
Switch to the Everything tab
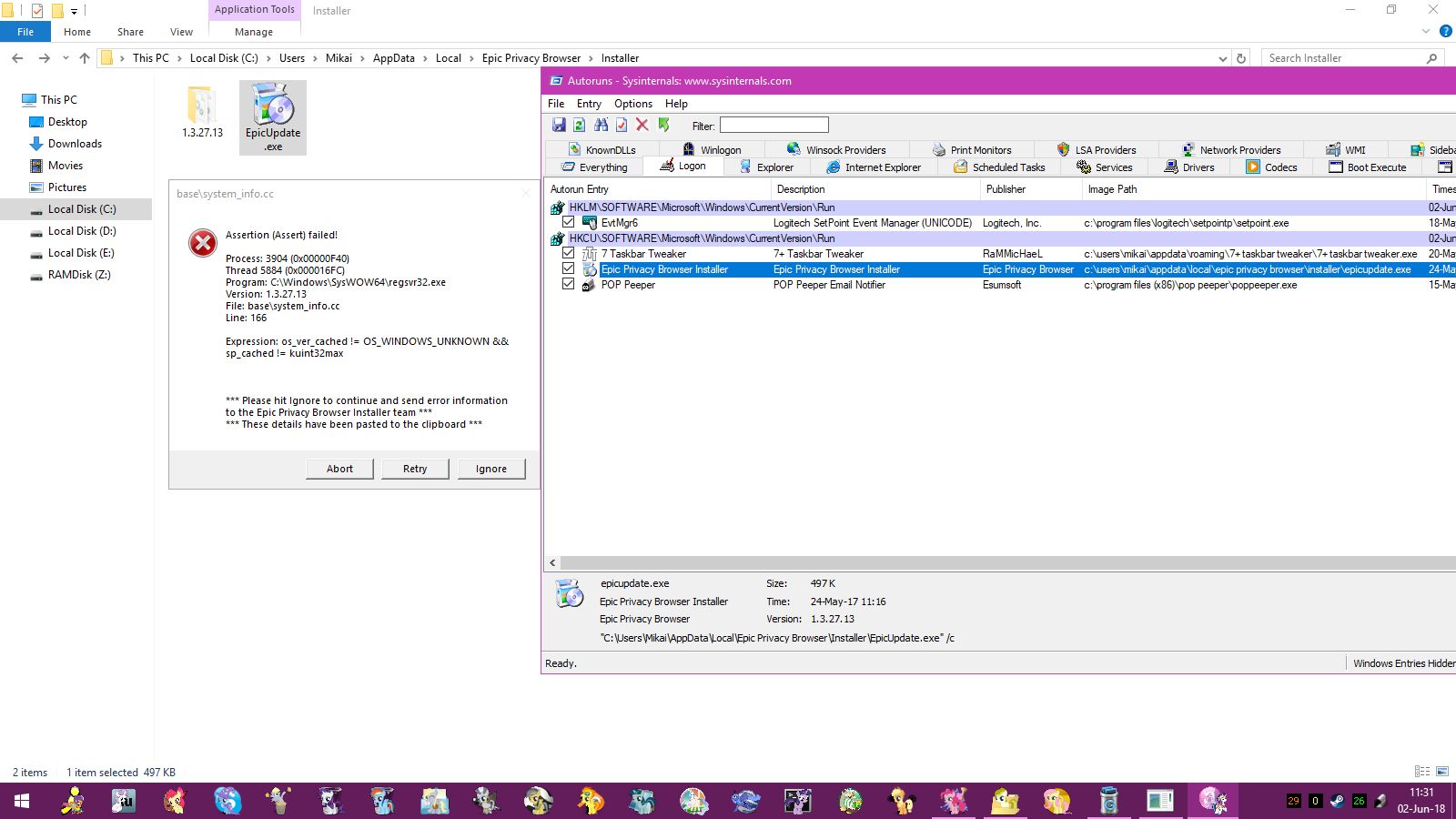click(x=594, y=167)
